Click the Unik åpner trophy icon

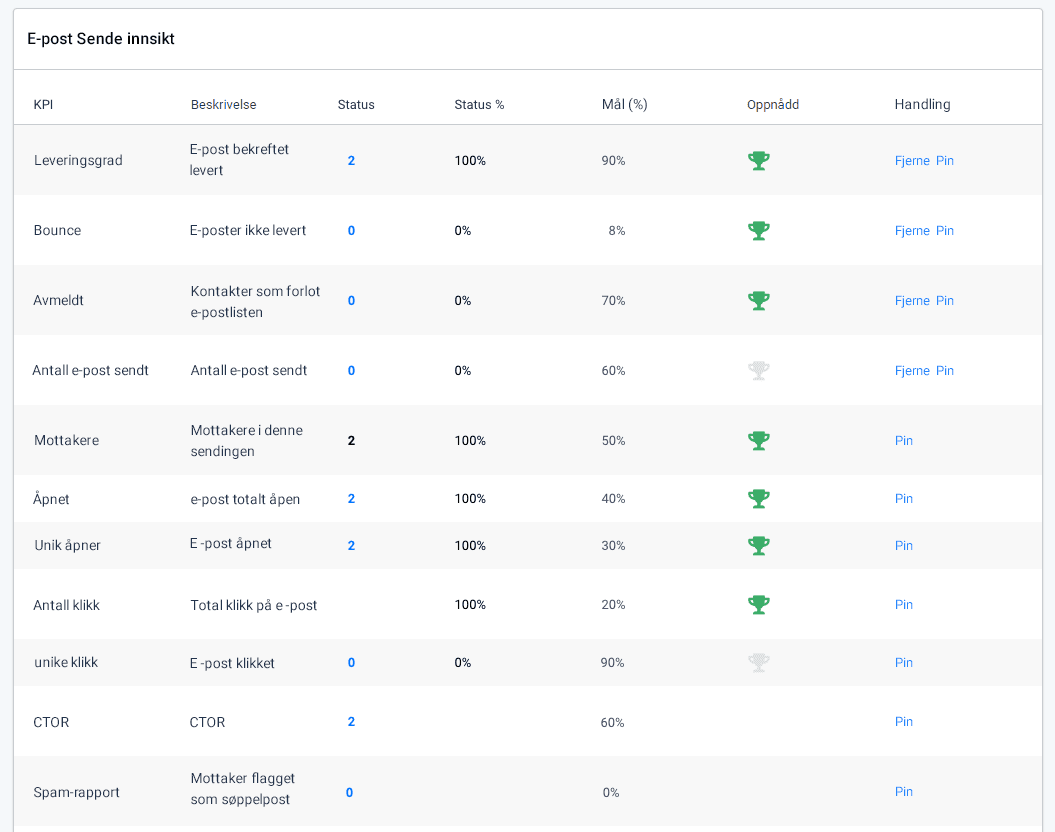coord(759,546)
